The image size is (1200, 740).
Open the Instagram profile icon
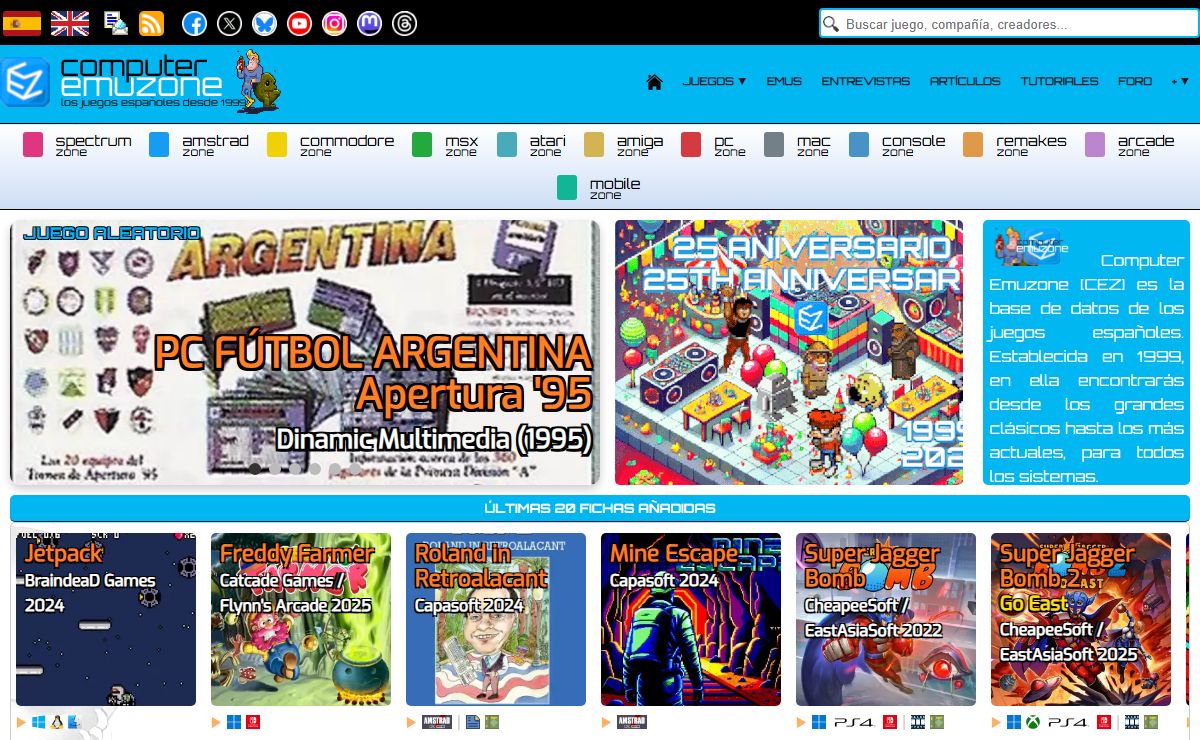pos(335,23)
